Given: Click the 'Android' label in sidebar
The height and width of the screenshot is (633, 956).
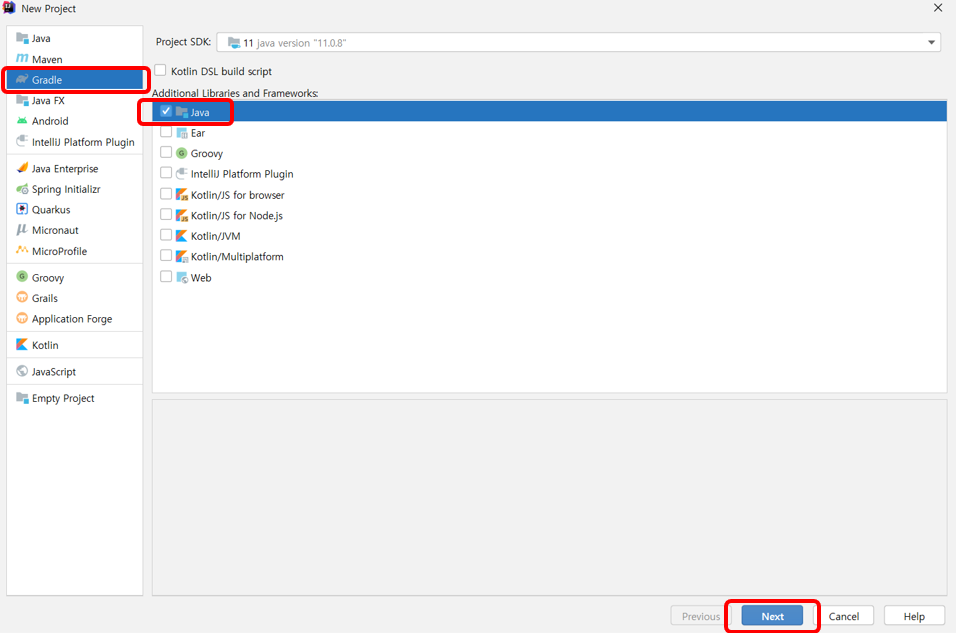Looking at the screenshot, I should pos(50,121).
